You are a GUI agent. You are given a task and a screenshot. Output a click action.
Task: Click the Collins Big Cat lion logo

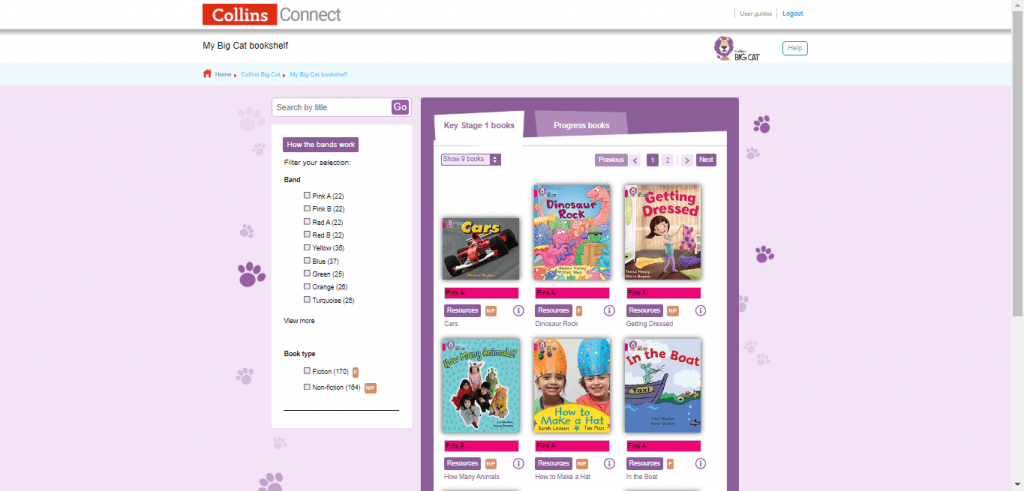click(x=737, y=49)
